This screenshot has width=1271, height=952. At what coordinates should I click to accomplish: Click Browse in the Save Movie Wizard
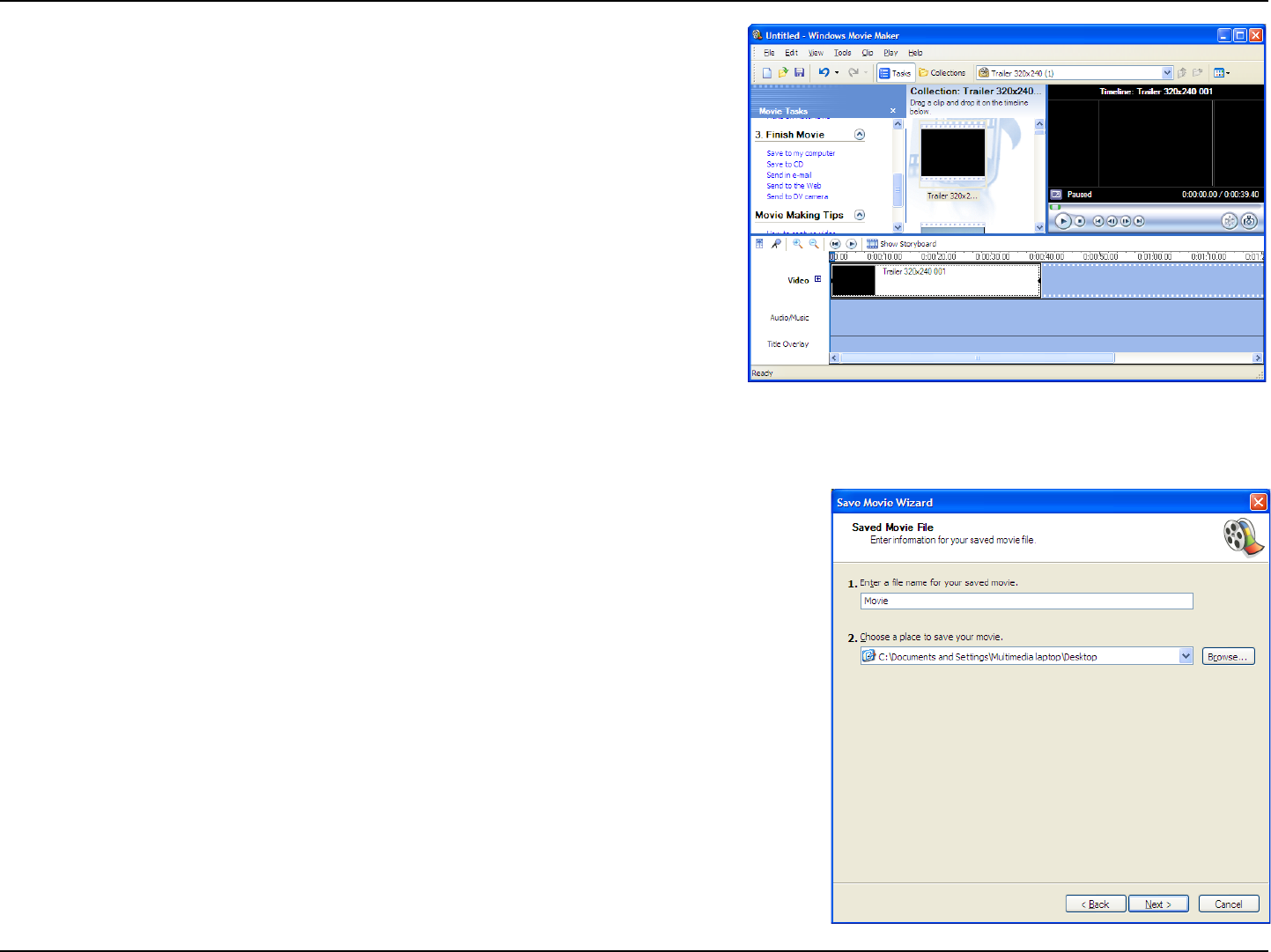[1228, 656]
